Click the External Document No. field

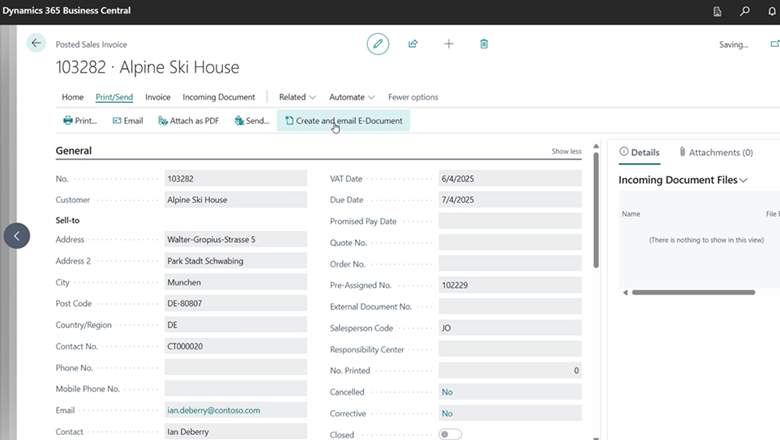coord(509,306)
